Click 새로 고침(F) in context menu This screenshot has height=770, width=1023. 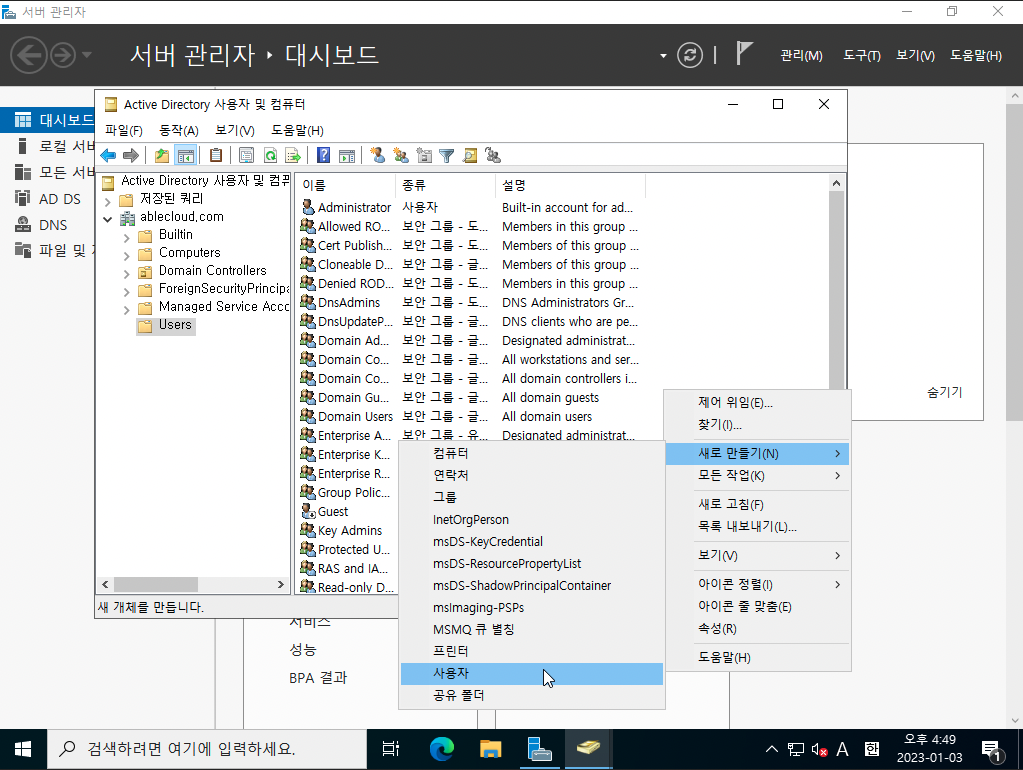click(757, 504)
